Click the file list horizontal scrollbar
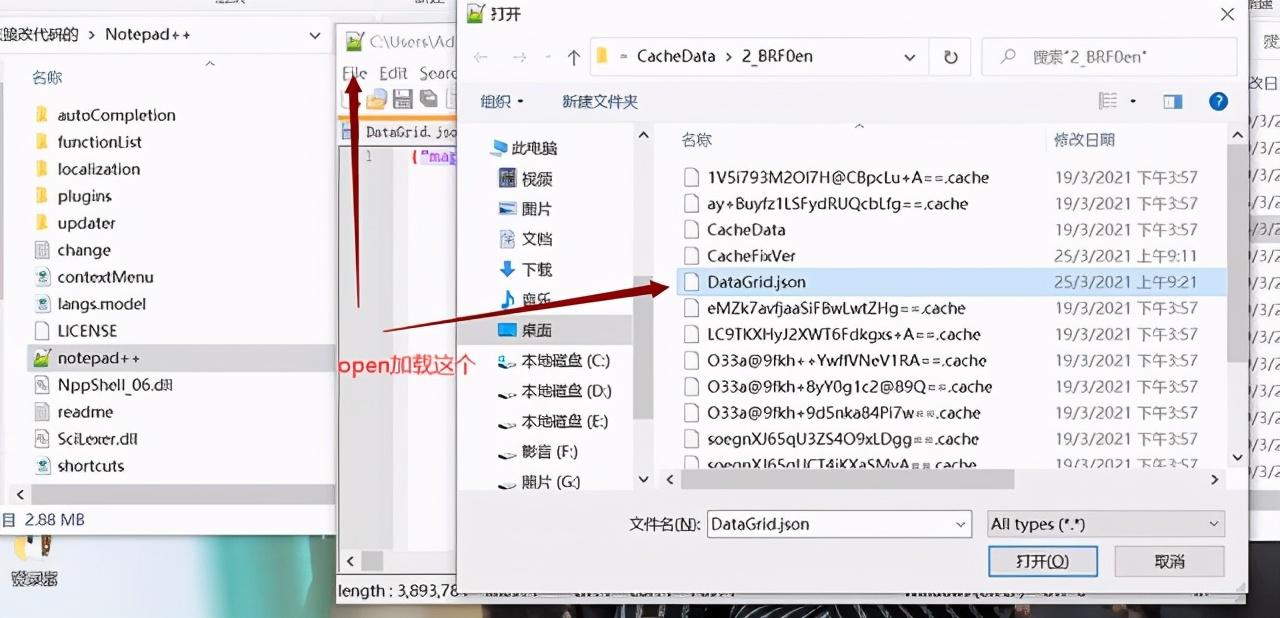 tap(847, 480)
